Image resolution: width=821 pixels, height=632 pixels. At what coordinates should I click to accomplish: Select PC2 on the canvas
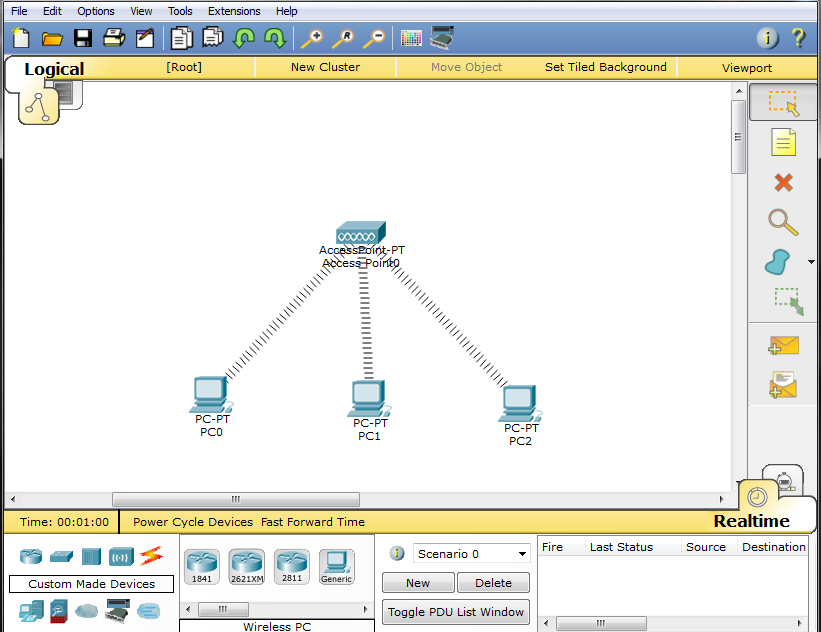pos(519,404)
